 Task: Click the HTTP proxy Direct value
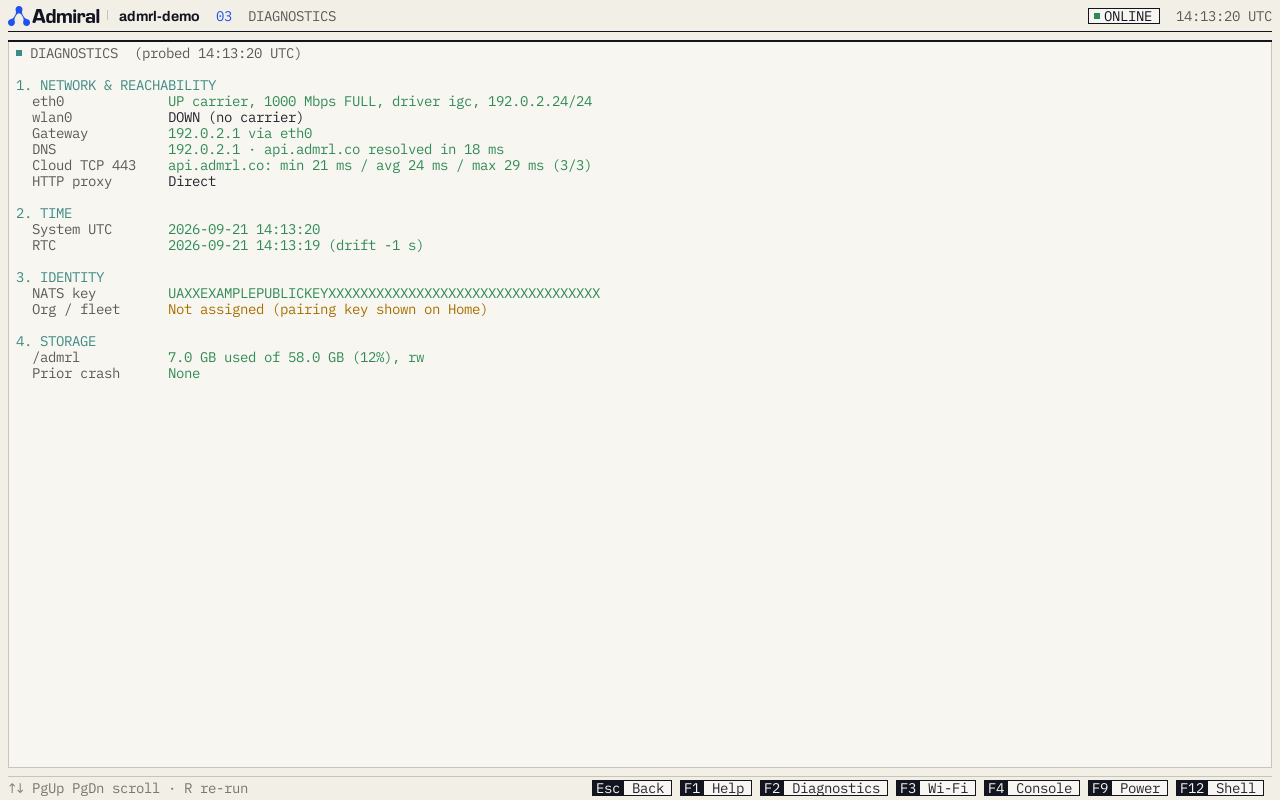click(x=192, y=182)
